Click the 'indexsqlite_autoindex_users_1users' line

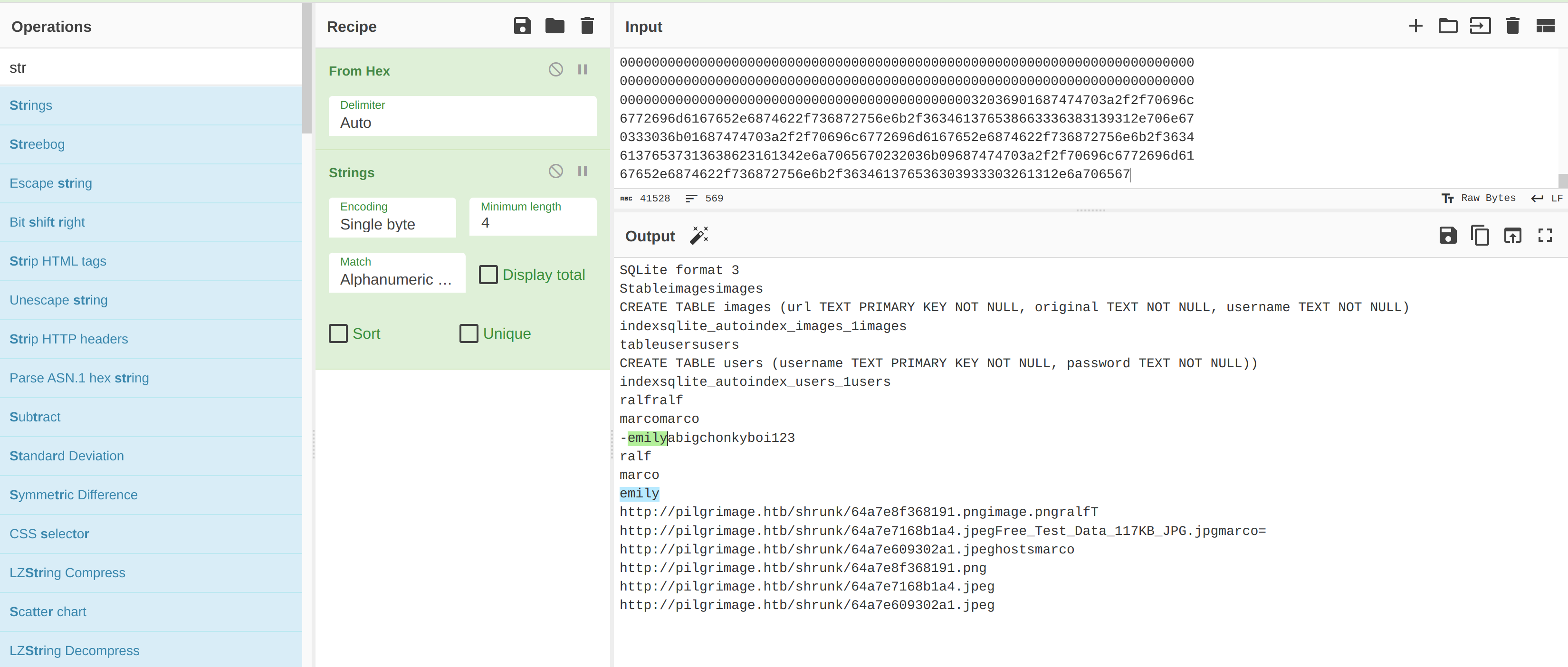point(755,381)
